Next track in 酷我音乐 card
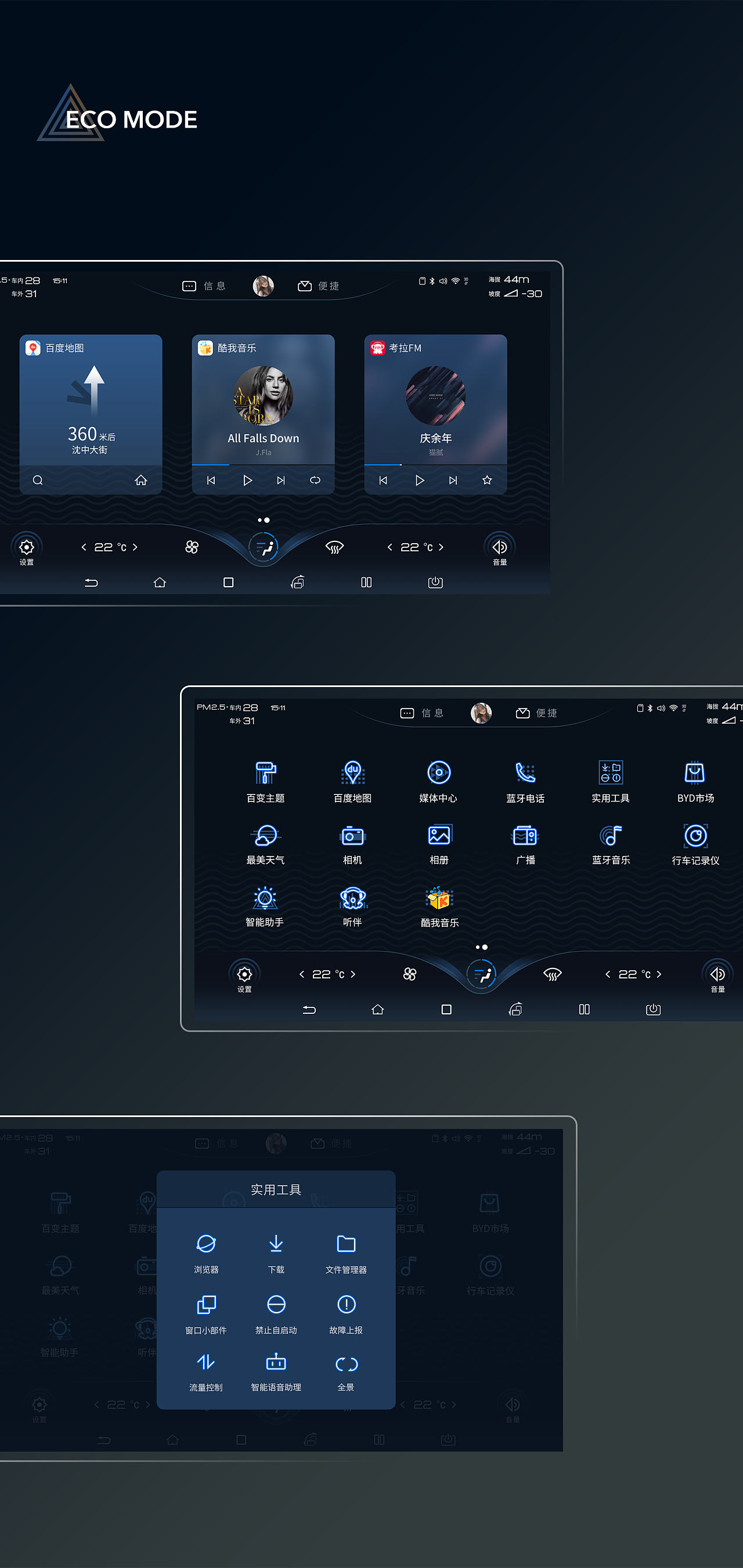This screenshot has height=1568, width=743. (x=281, y=480)
